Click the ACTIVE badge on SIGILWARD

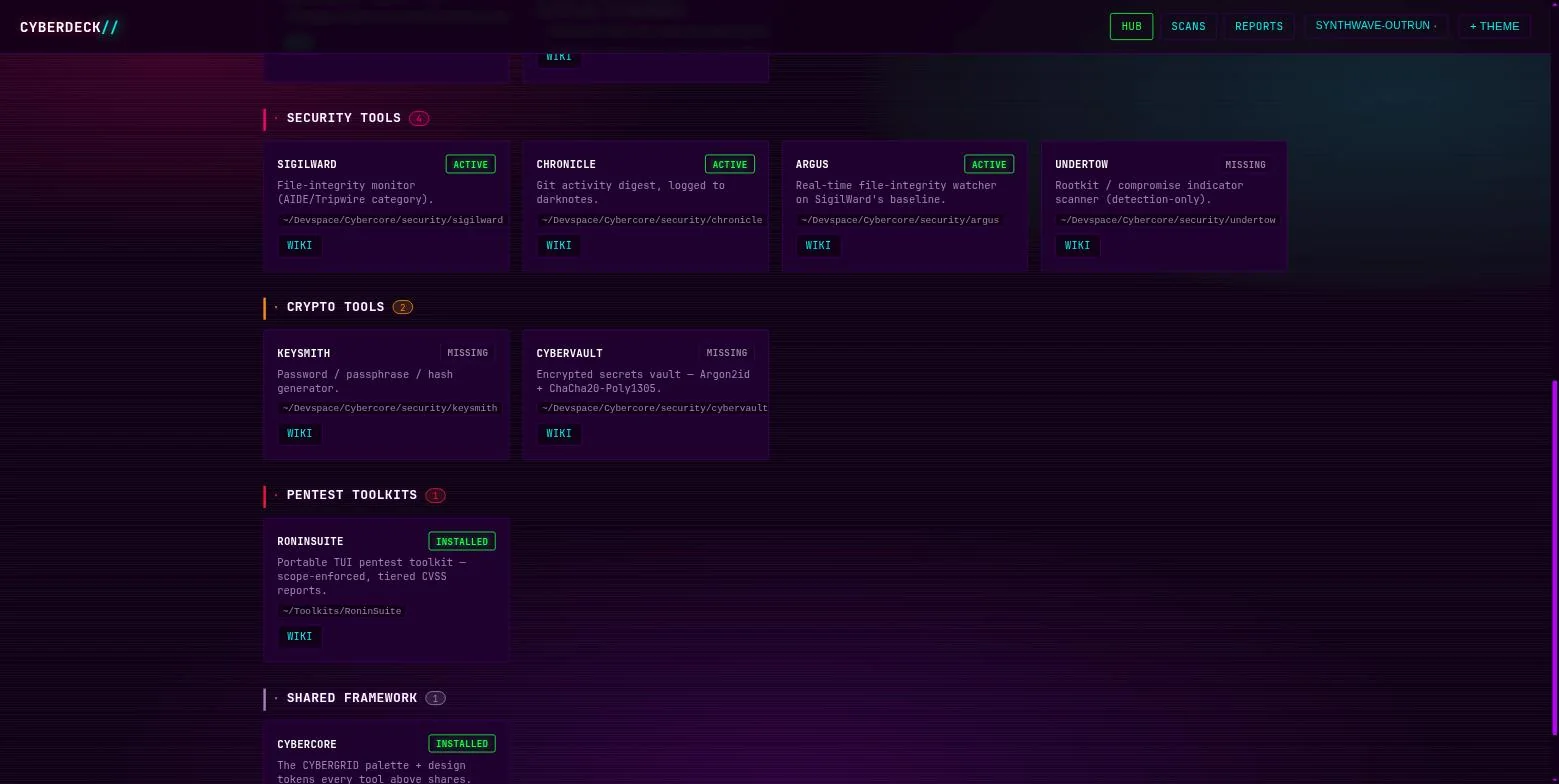[470, 165]
